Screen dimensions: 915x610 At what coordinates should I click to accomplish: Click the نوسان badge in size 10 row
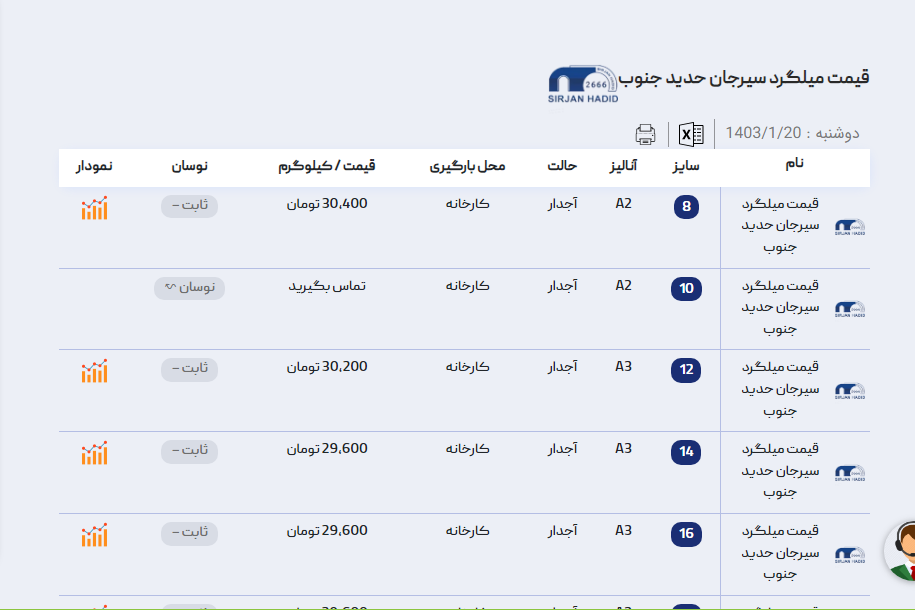(189, 288)
